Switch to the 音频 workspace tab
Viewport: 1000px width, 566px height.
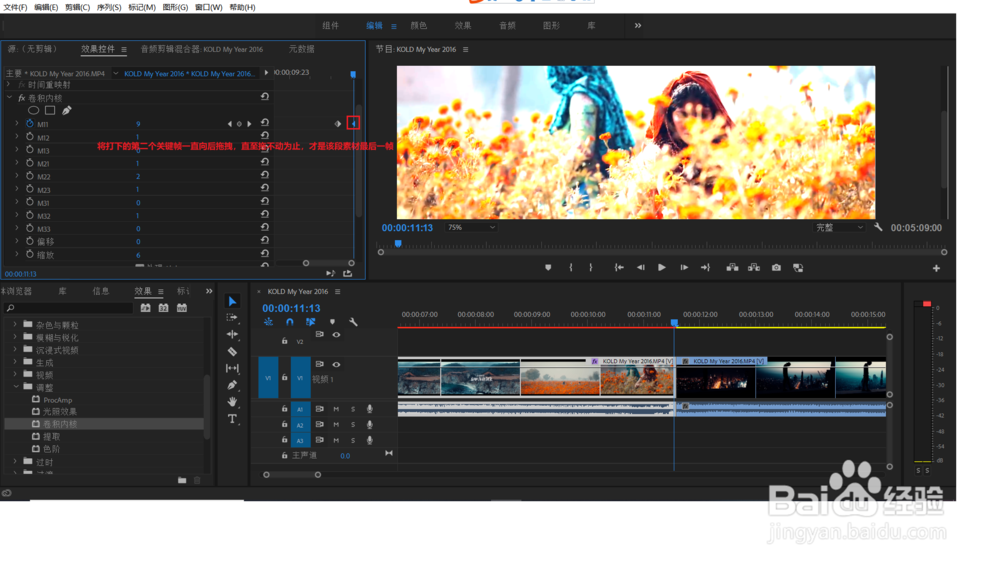[507, 26]
